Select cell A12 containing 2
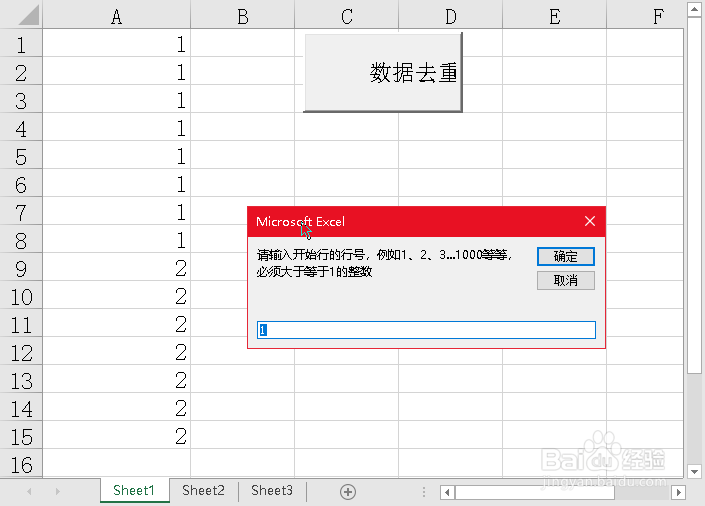The width and height of the screenshot is (705, 506). click(x=116, y=352)
